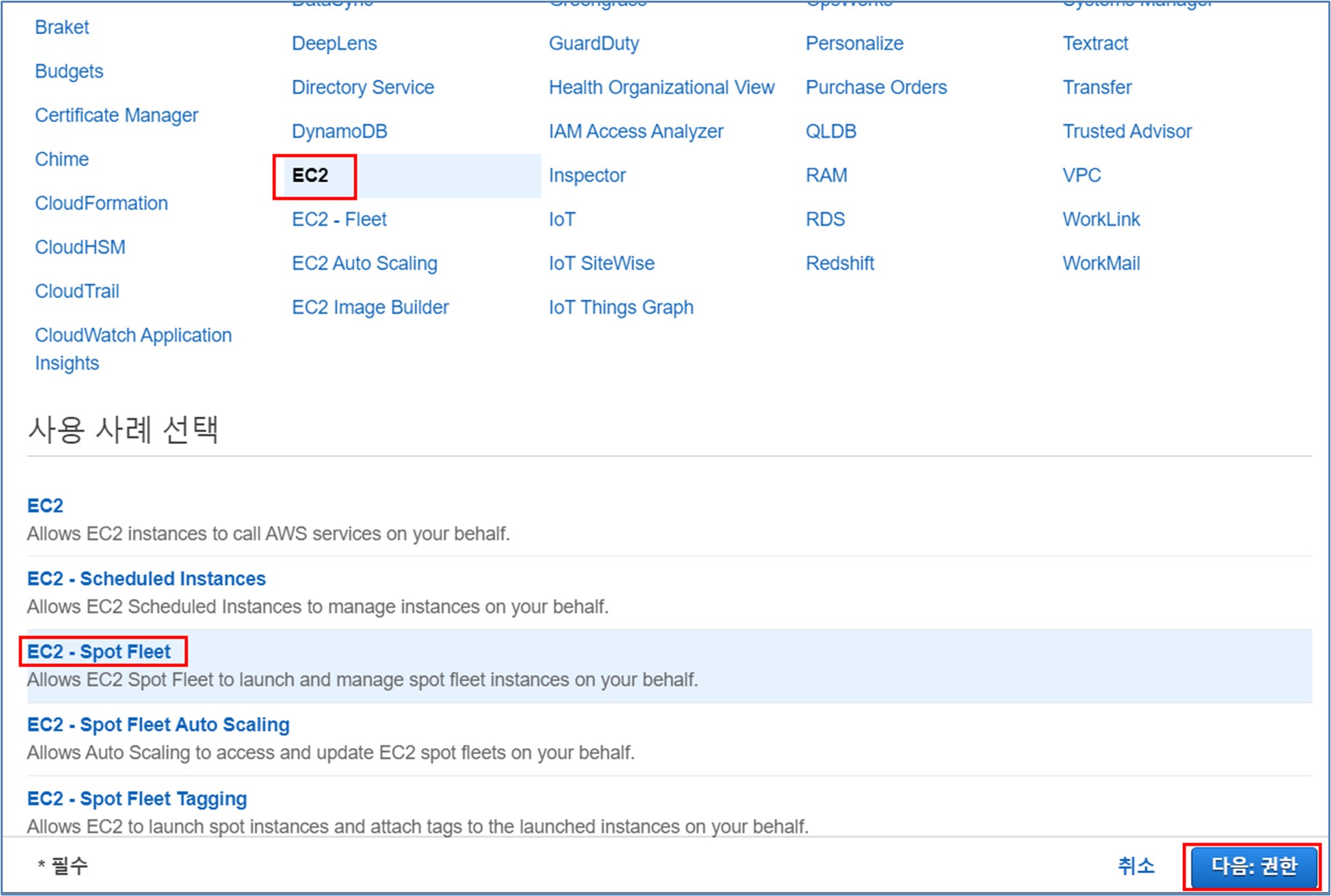Open IAM Access Analyzer service

click(x=635, y=132)
